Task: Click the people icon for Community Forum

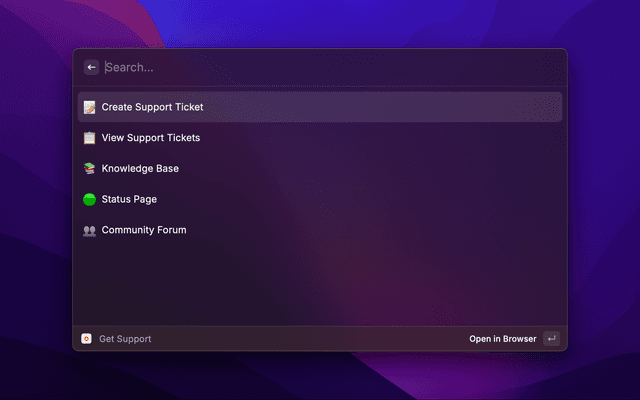Action: (89, 231)
